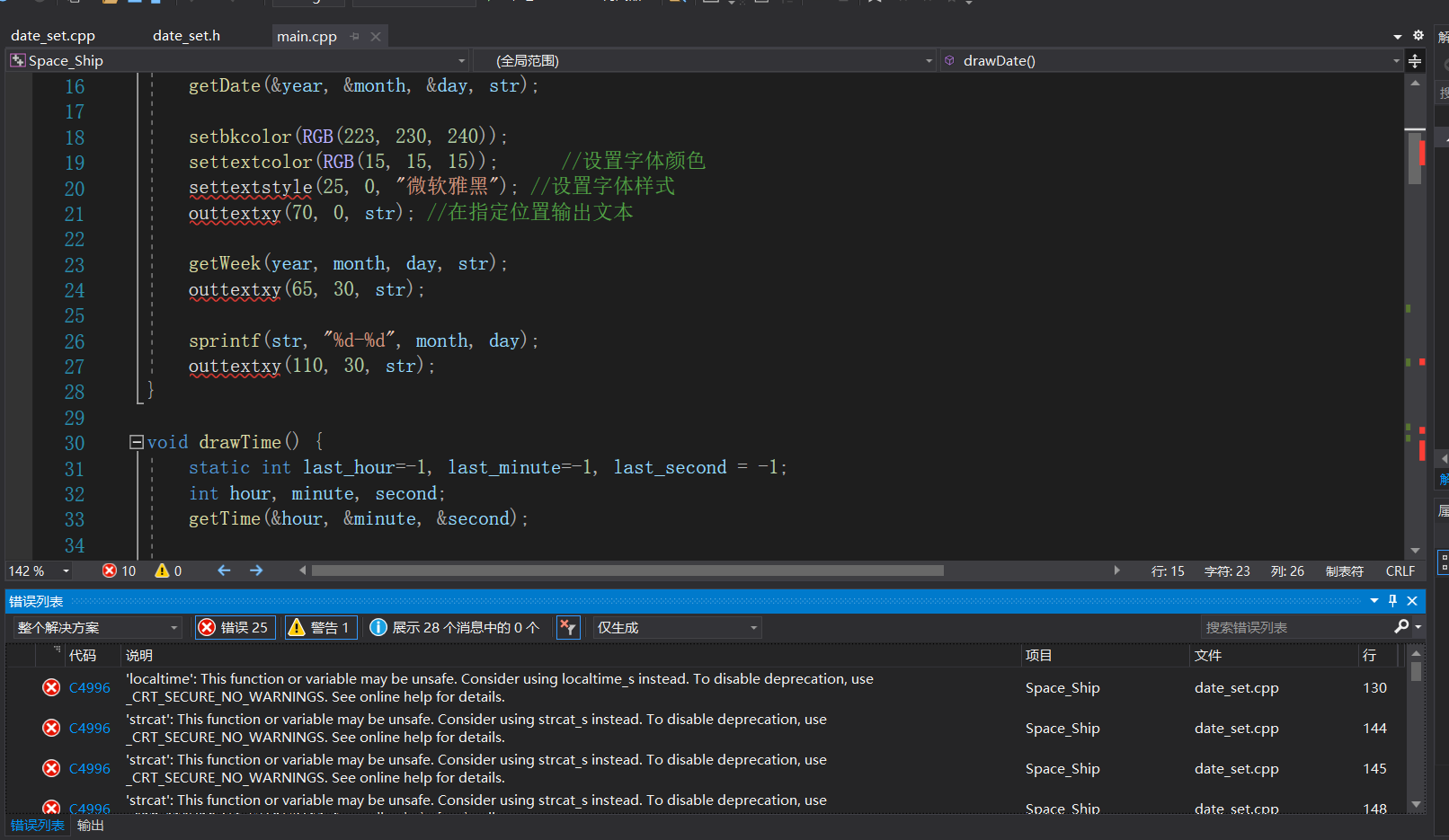Click the 制表符 indentation indicator
Viewport: 1449px width, 840px height.
pos(1345,571)
